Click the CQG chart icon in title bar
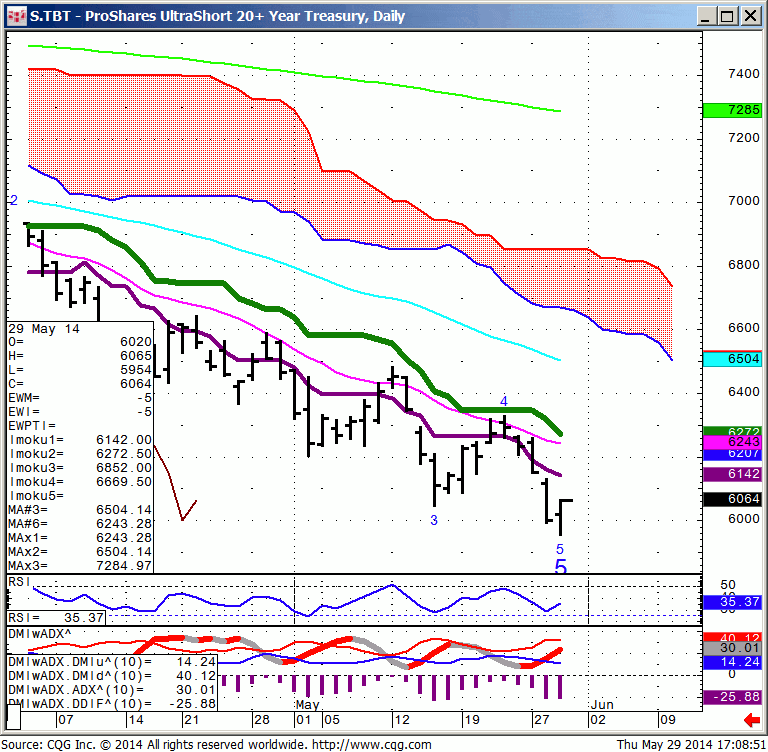The width and height of the screenshot is (768, 752). pyautogui.click(x=17, y=16)
